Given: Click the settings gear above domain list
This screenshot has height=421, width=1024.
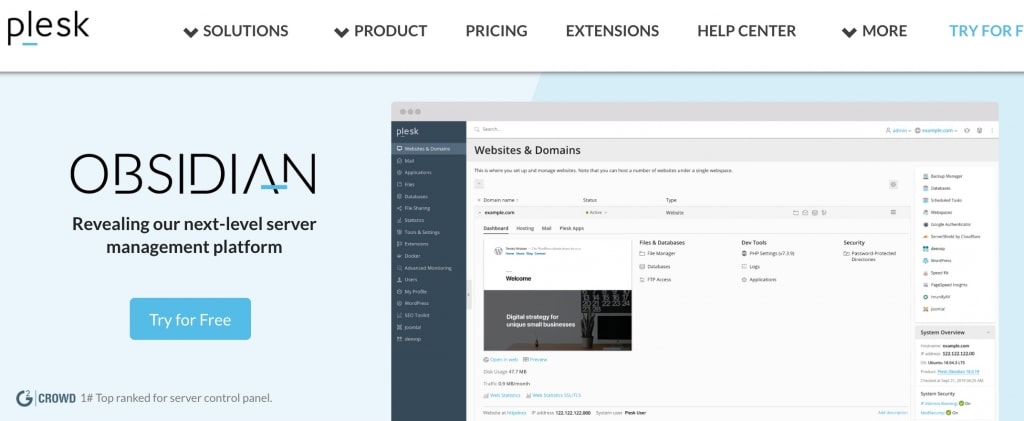Looking at the screenshot, I should (893, 185).
